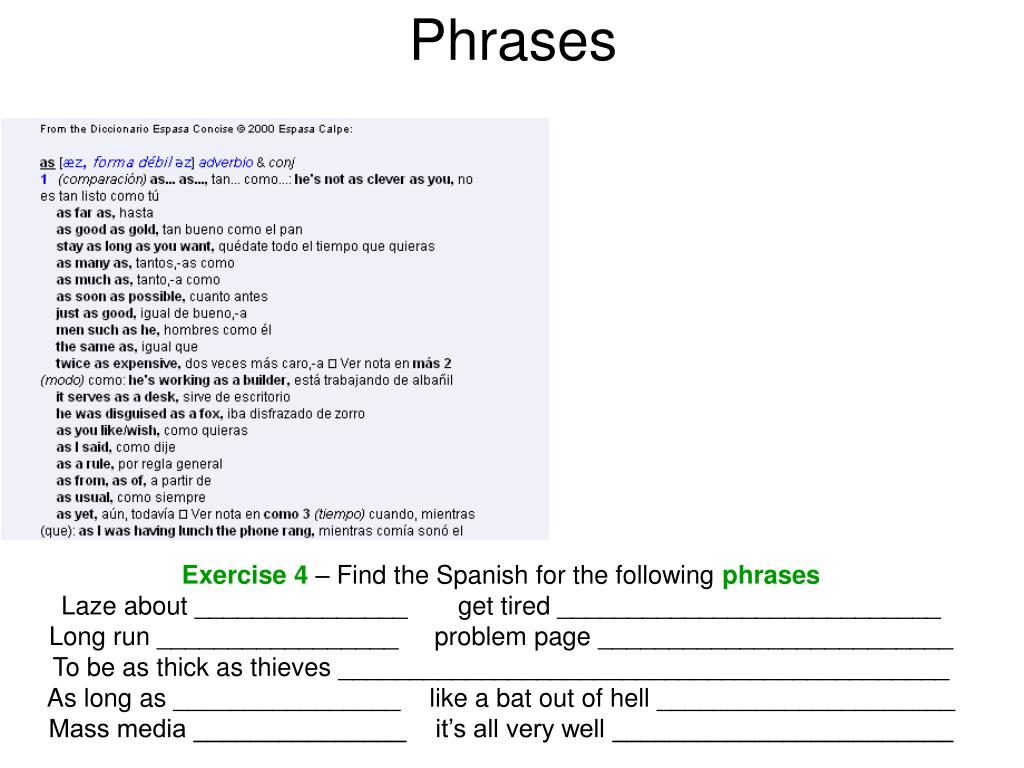Click the blue "forma débil" text
1024x768 pixels.
[132, 163]
